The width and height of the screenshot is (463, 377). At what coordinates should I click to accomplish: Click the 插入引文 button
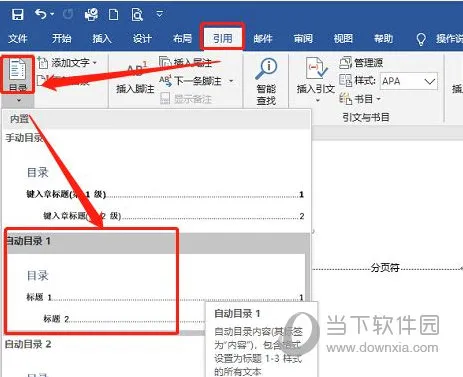(315, 79)
